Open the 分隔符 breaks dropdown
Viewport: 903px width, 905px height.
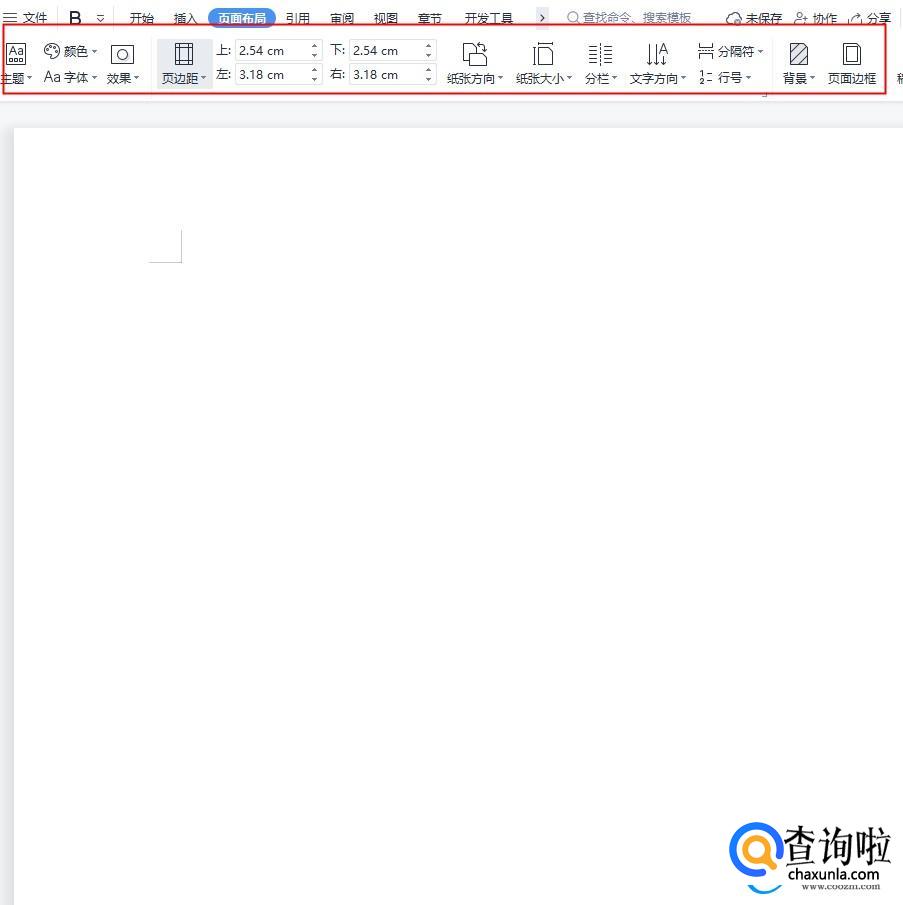tap(730, 52)
